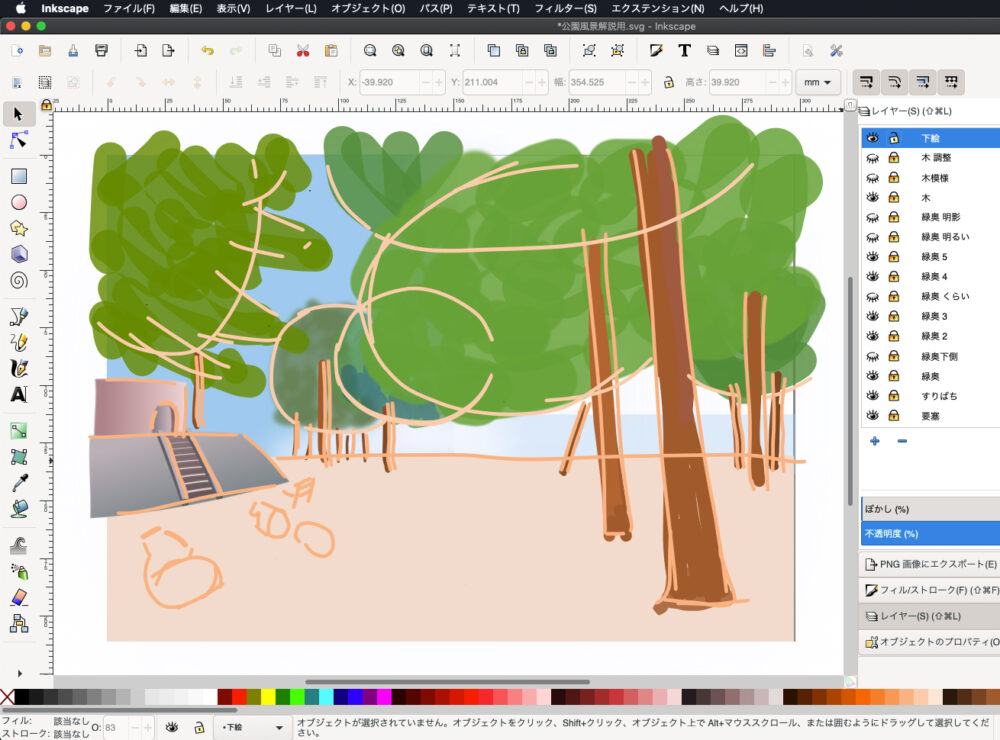Show the hidden 木 調整 layer

[872, 158]
